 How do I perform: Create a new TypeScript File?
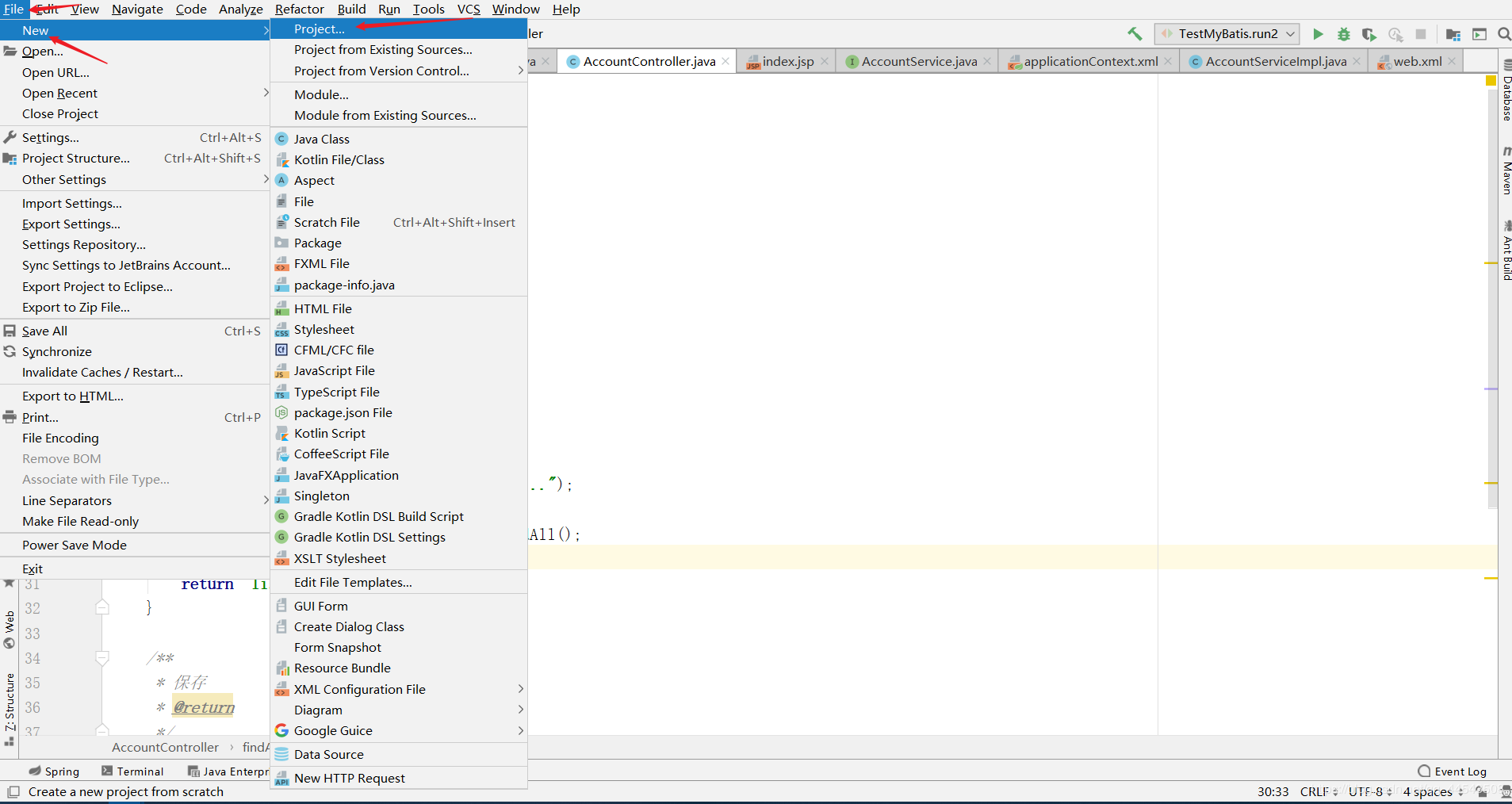coord(399,392)
